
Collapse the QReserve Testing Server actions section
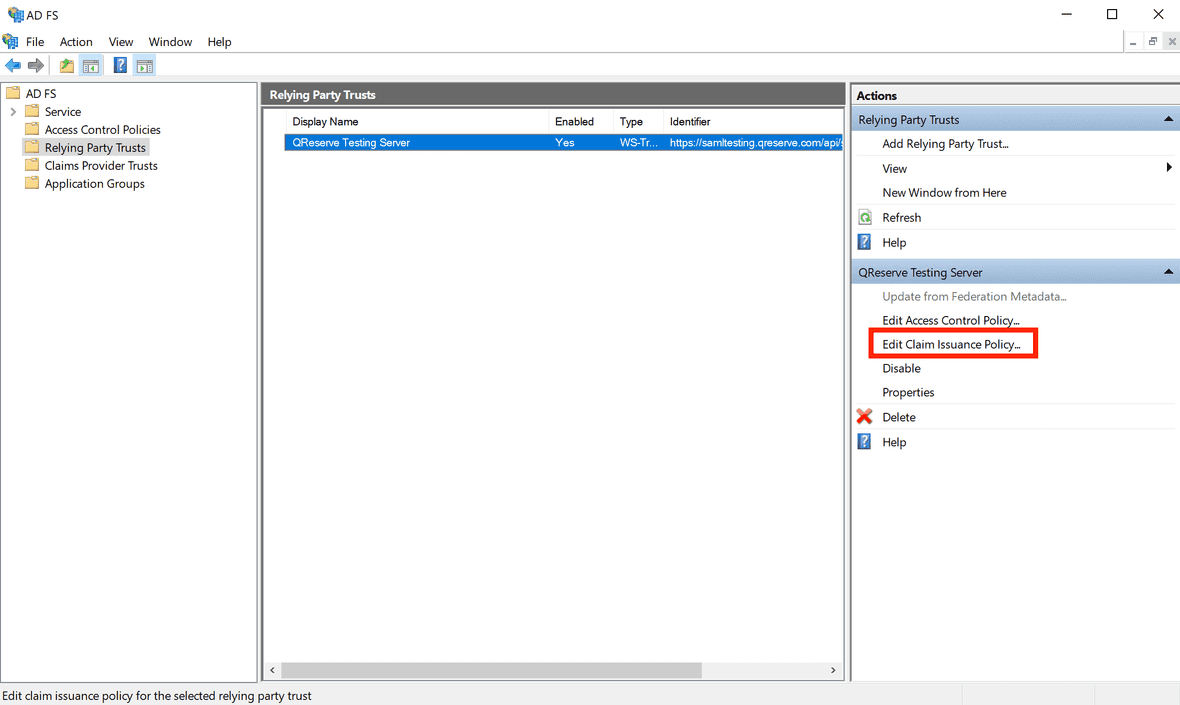tap(1167, 271)
